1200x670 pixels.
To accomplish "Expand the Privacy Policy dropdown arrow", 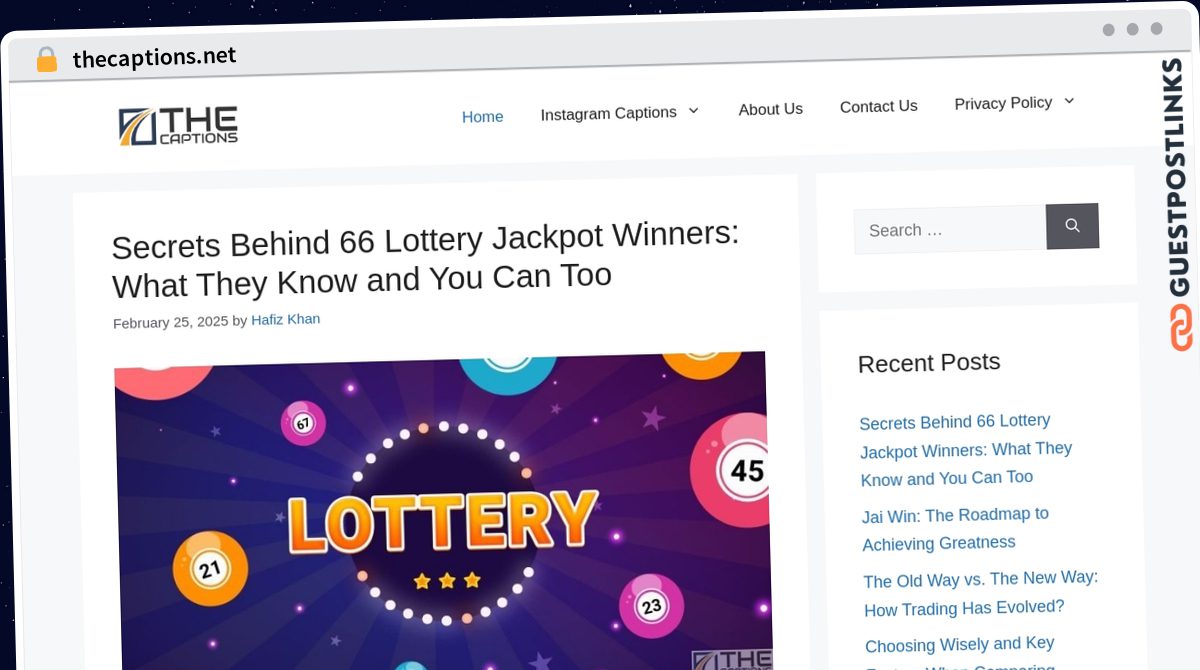I will pos(1068,101).
